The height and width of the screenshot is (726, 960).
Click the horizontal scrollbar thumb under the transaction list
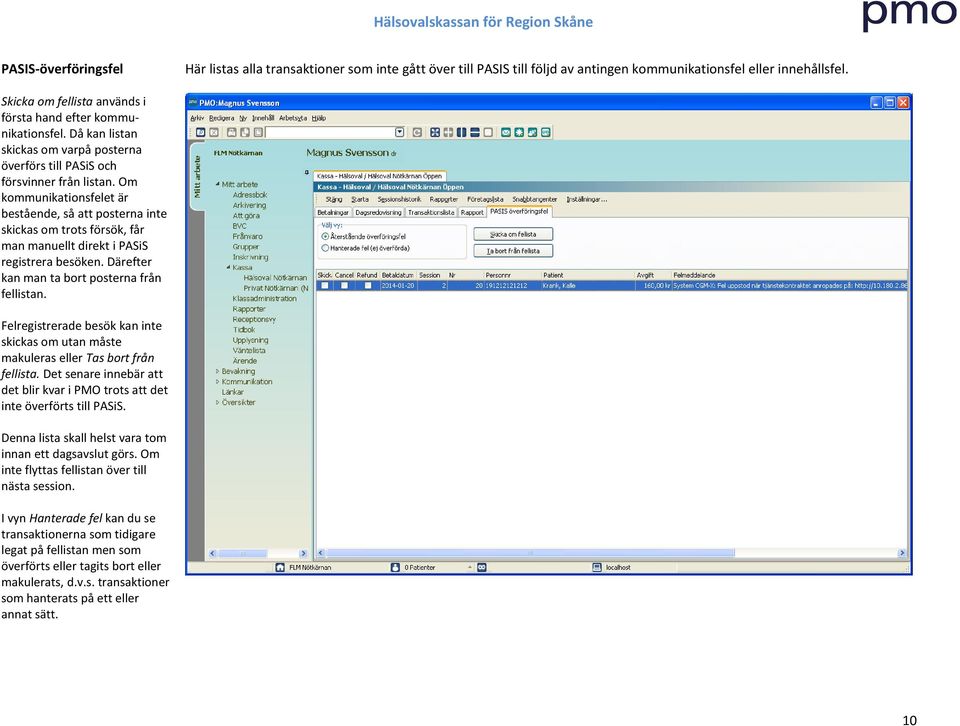530,553
